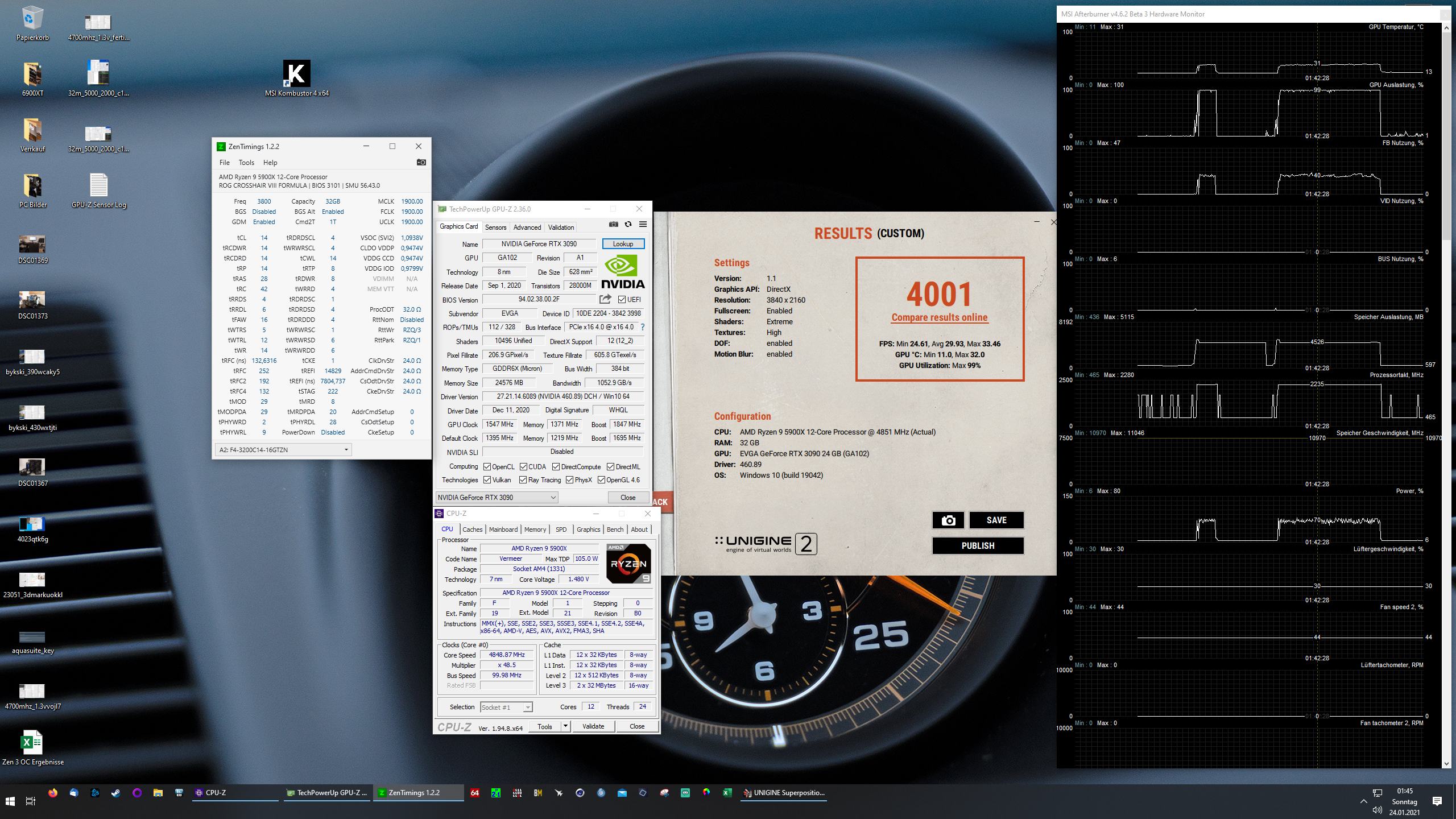Toggle the CUDA checkbox
The image size is (1456, 819).
tap(523, 467)
